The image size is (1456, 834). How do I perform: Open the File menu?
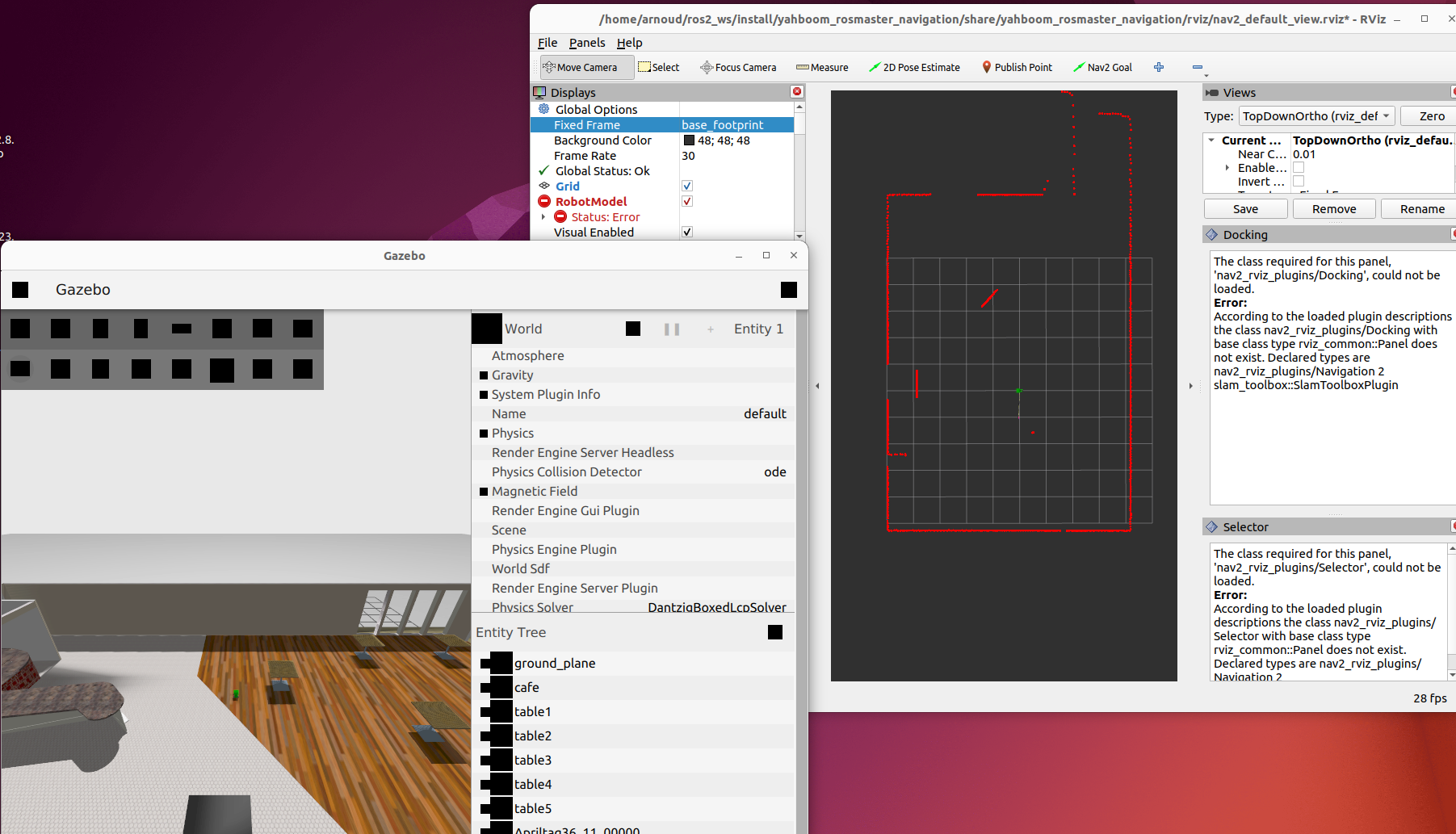click(x=547, y=43)
